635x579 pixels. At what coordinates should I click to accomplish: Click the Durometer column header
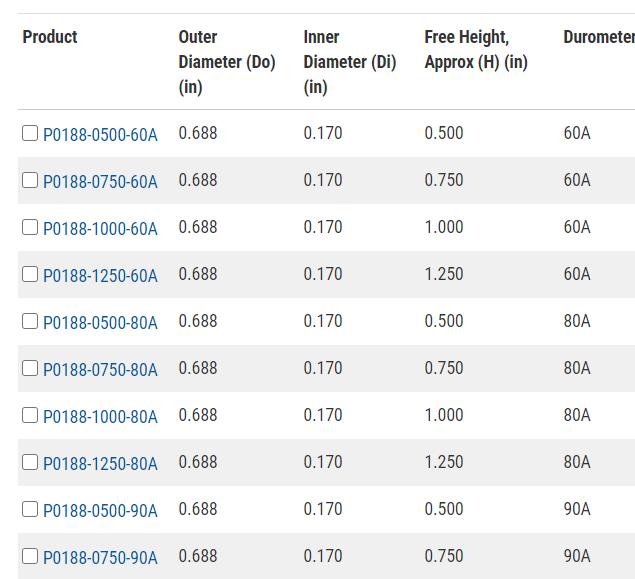(598, 37)
